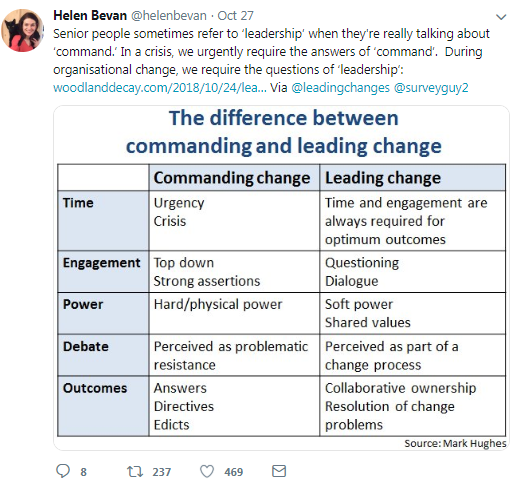The image size is (516, 482).
Task: Open the Oct 27 tweet timestamp
Action: pyautogui.click(x=235, y=16)
